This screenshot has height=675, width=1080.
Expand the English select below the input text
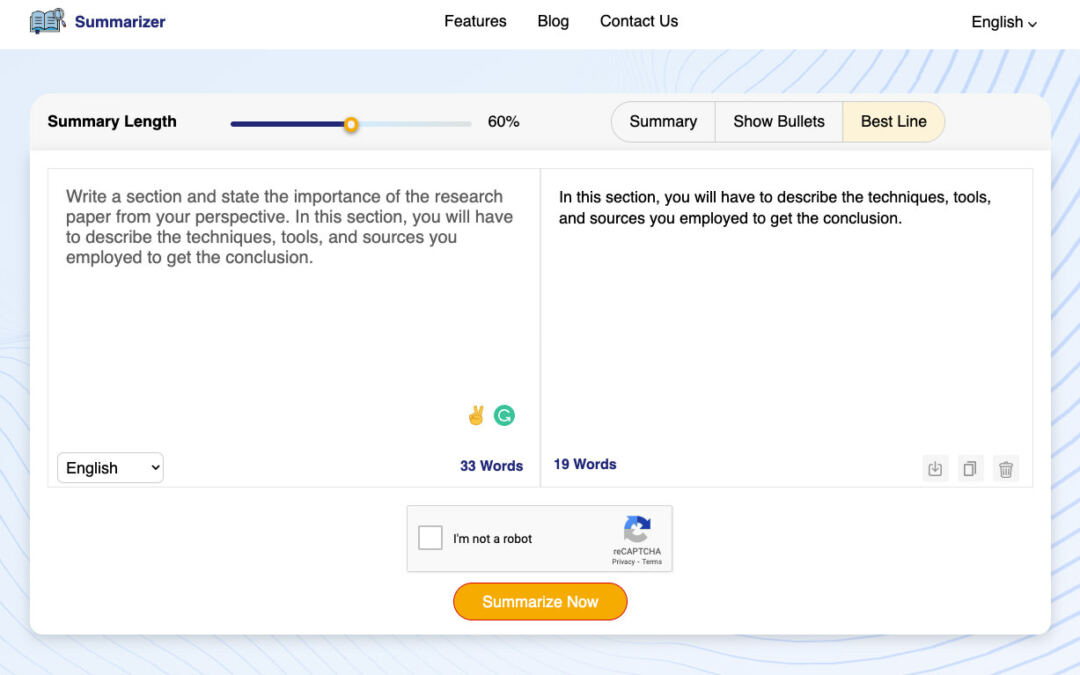(x=110, y=468)
